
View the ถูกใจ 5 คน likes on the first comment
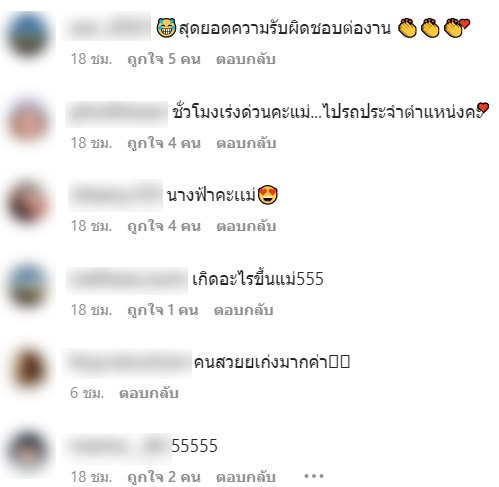[164, 60]
